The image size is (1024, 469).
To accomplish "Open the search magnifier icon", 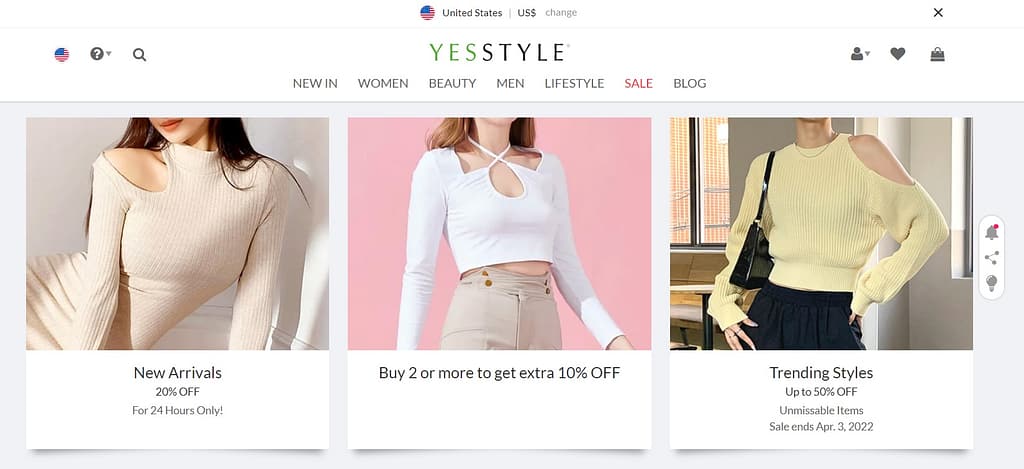I will [139, 55].
